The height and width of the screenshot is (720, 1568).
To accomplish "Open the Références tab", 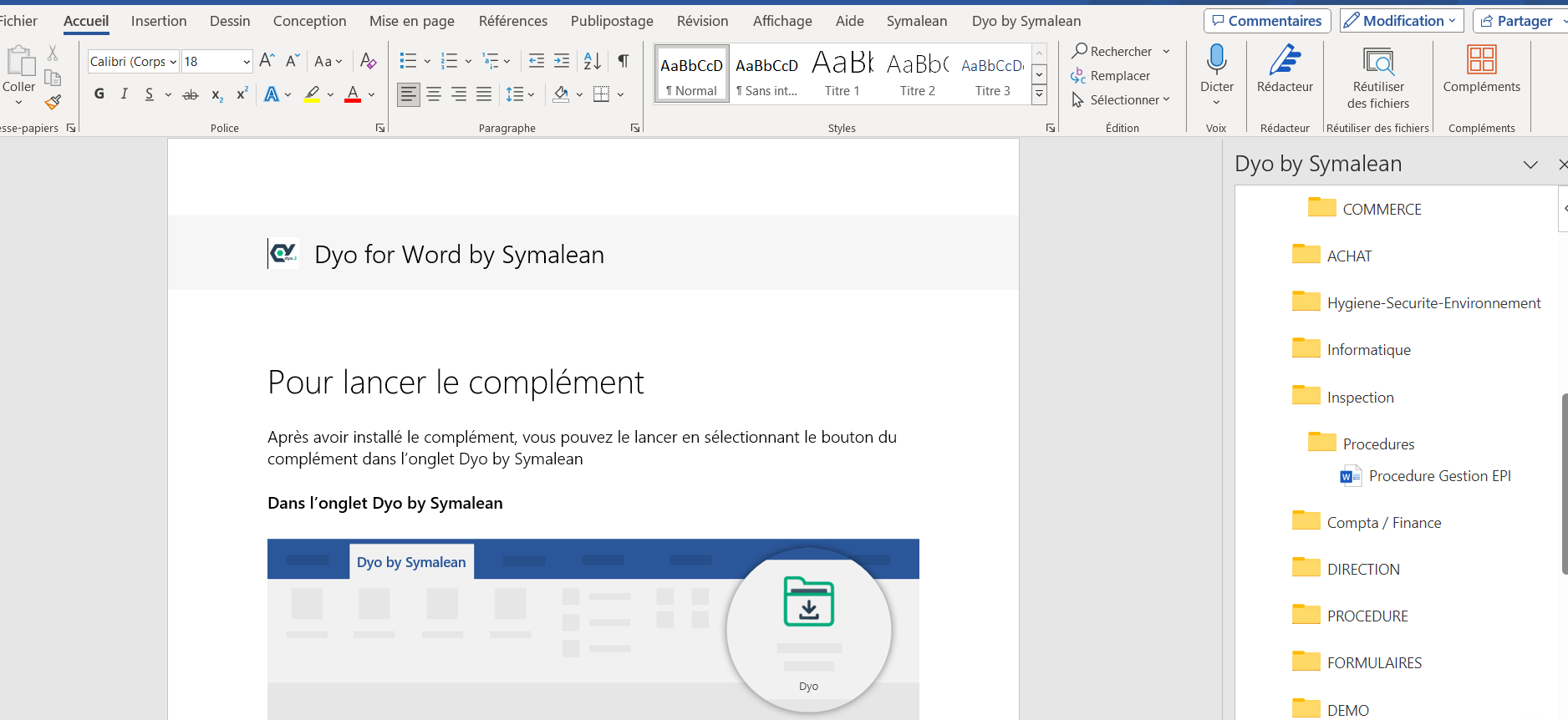I will [x=513, y=21].
